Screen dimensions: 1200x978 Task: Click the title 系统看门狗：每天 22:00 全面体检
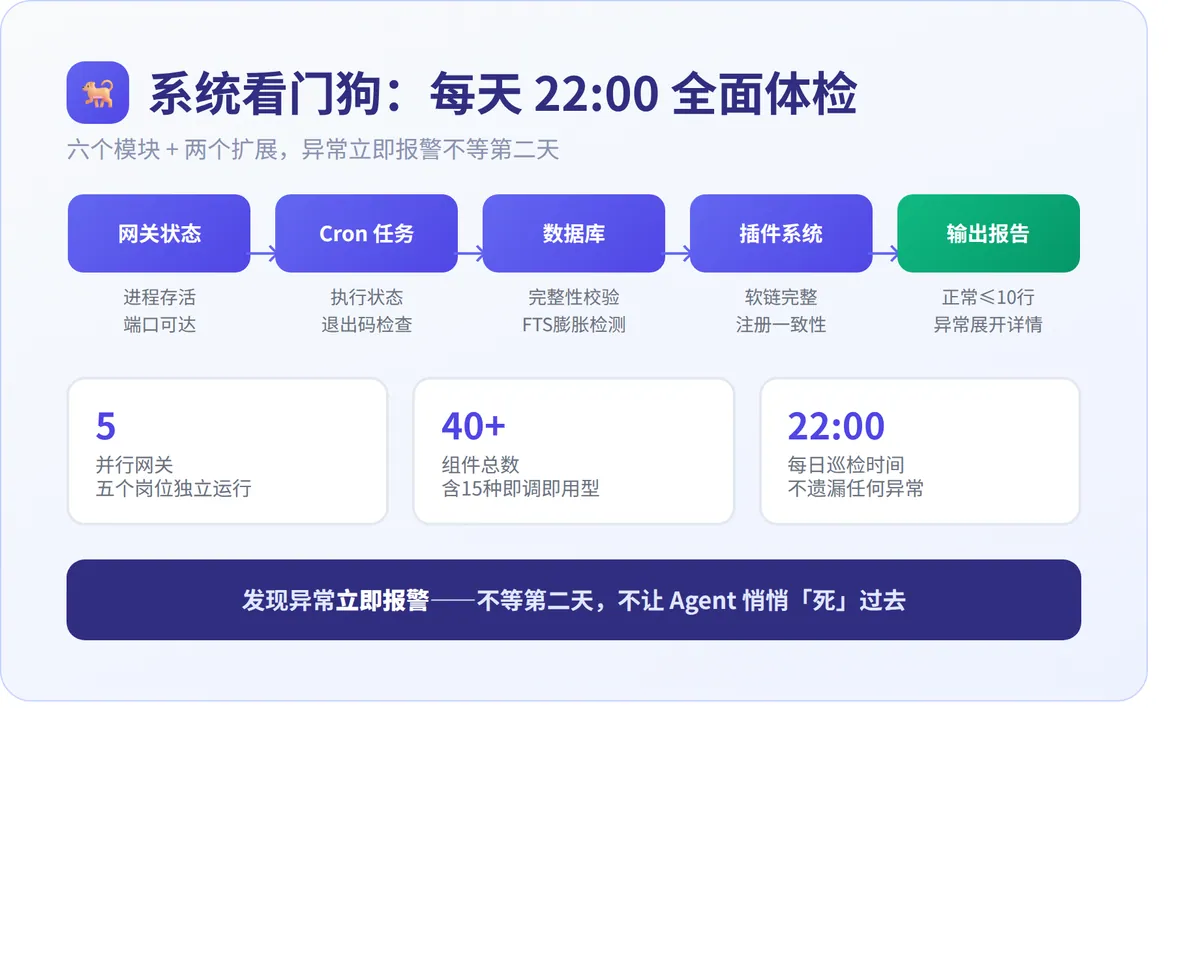tap(503, 95)
